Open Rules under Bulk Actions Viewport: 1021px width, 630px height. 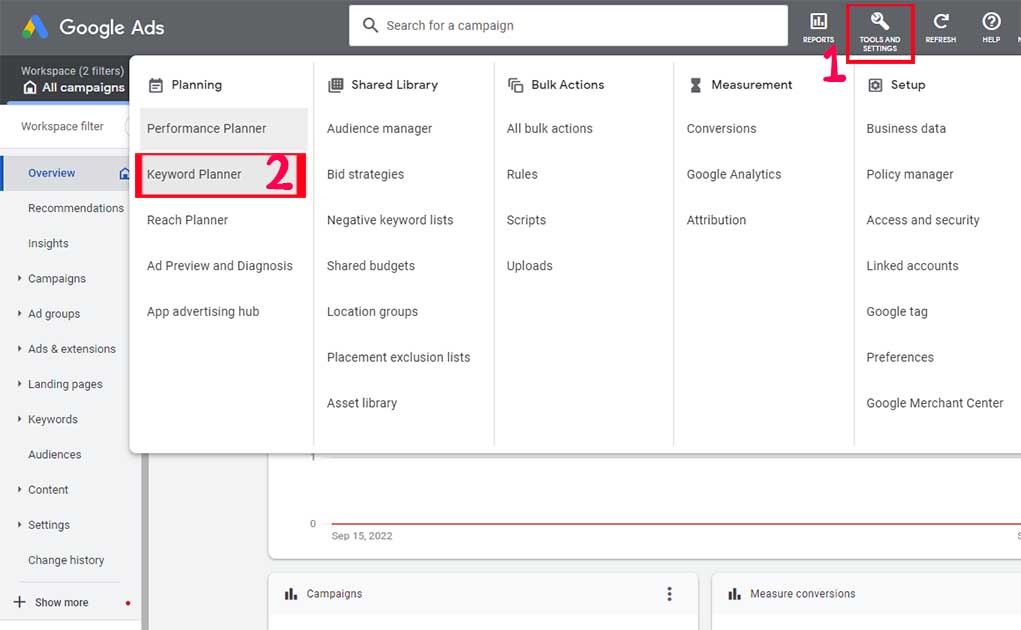(522, 174)
